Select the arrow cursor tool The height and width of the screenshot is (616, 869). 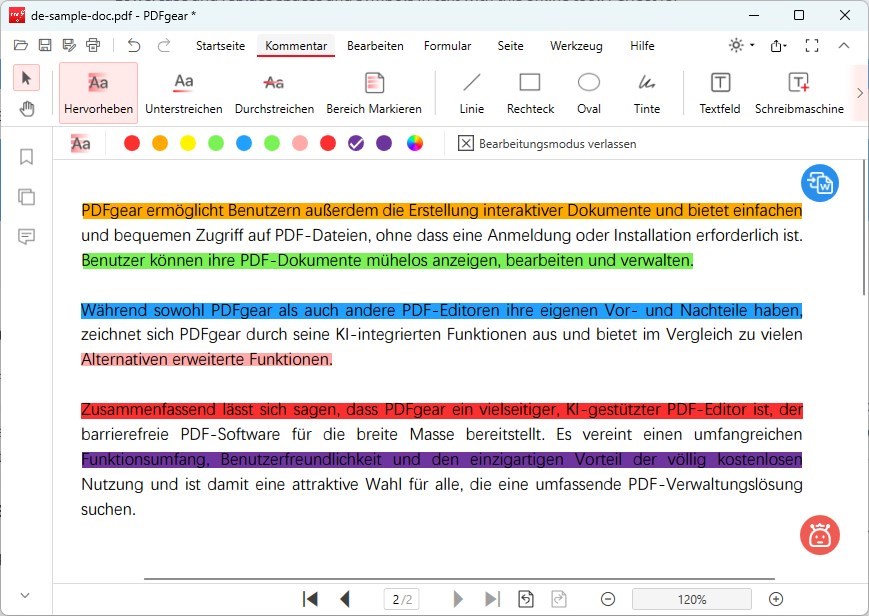(x=26, y=78)
